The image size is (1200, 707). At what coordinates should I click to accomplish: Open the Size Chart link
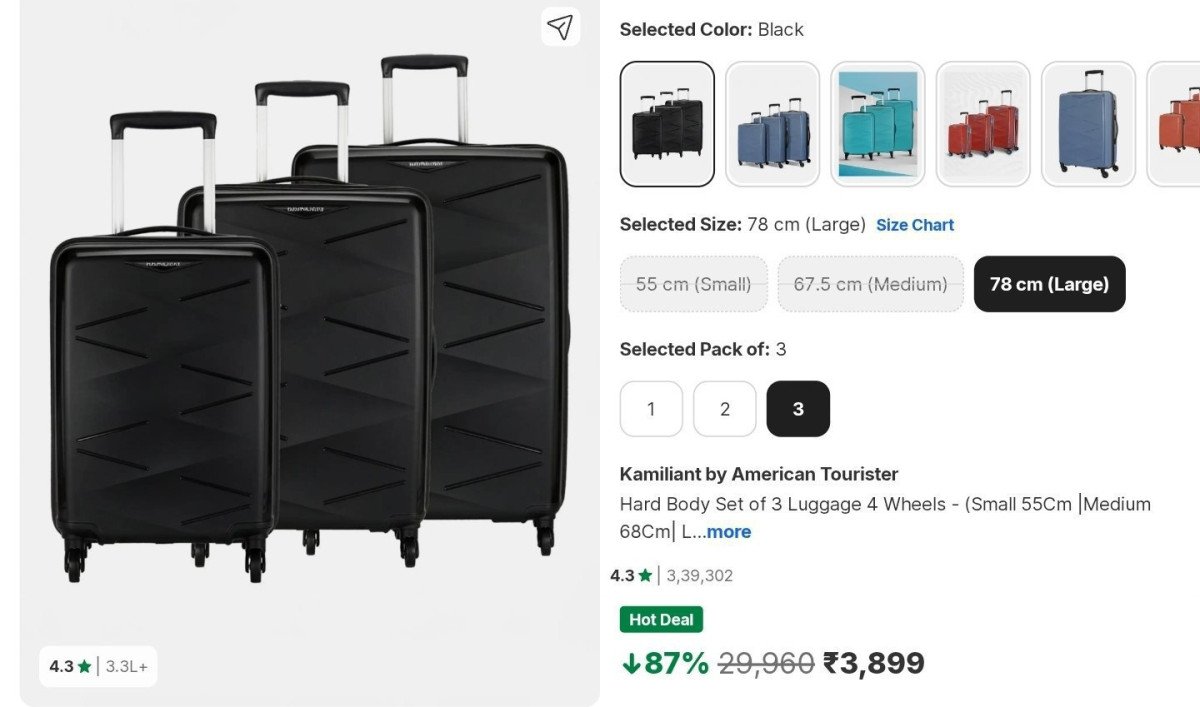point(915,225)
